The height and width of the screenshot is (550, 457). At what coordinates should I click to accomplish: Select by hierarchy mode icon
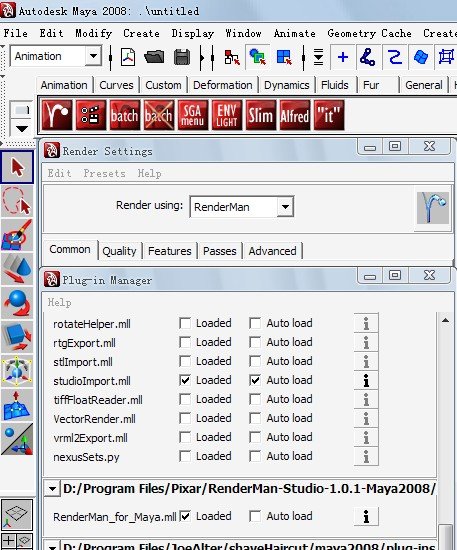pyautogui.click(x=232, y=57)
